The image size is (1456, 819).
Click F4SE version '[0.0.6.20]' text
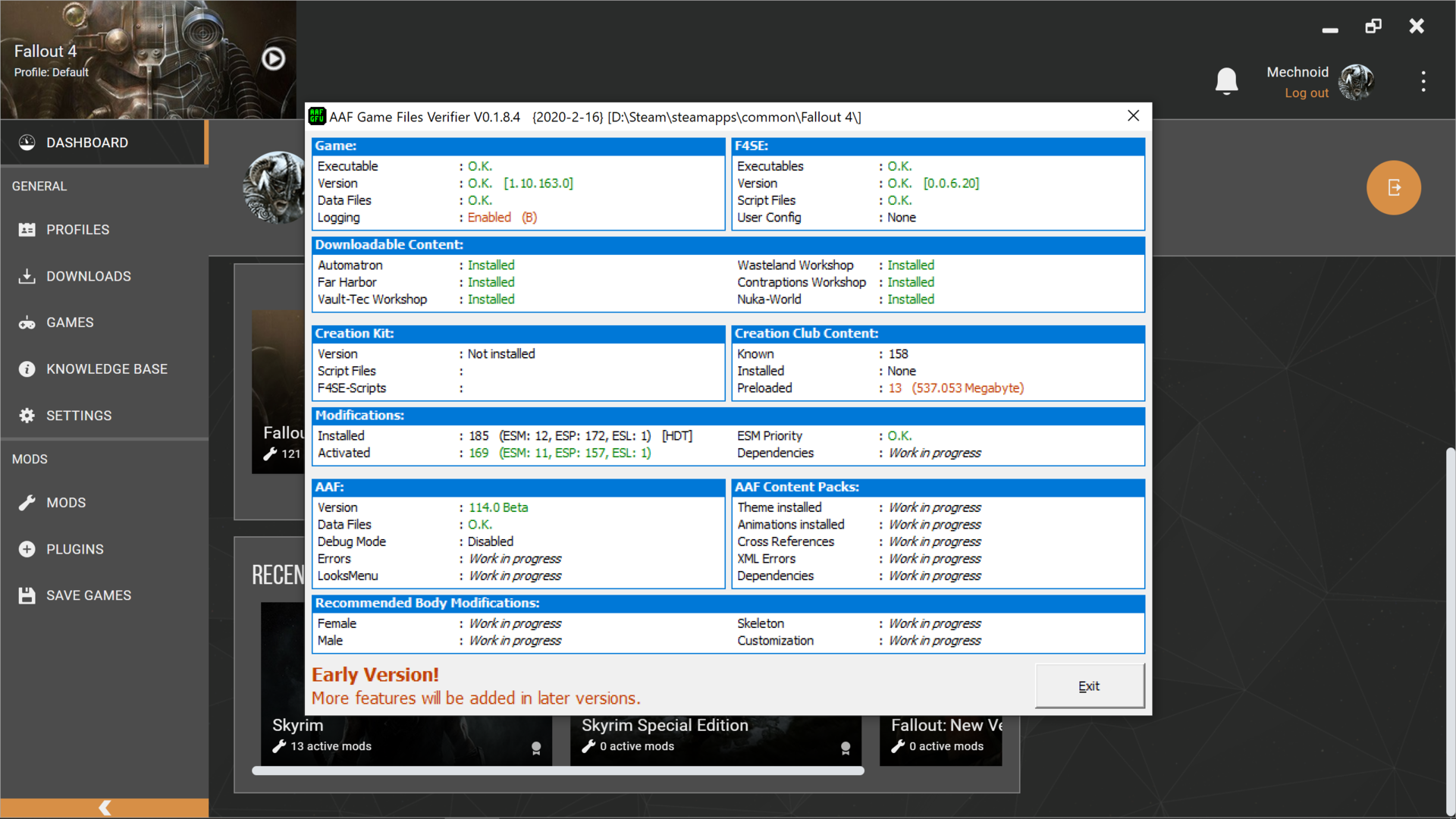tap(951, 184)
